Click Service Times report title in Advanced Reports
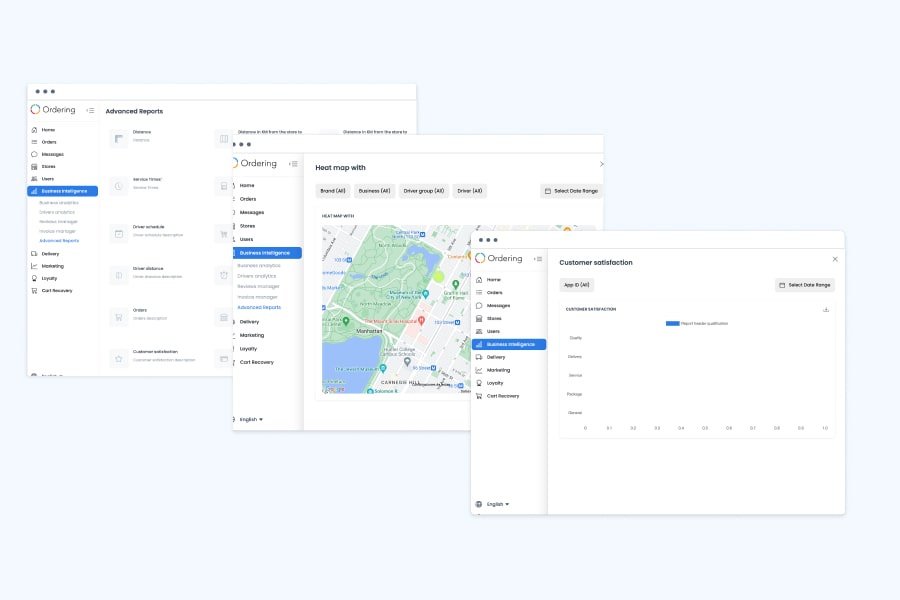 coord(148,179)
